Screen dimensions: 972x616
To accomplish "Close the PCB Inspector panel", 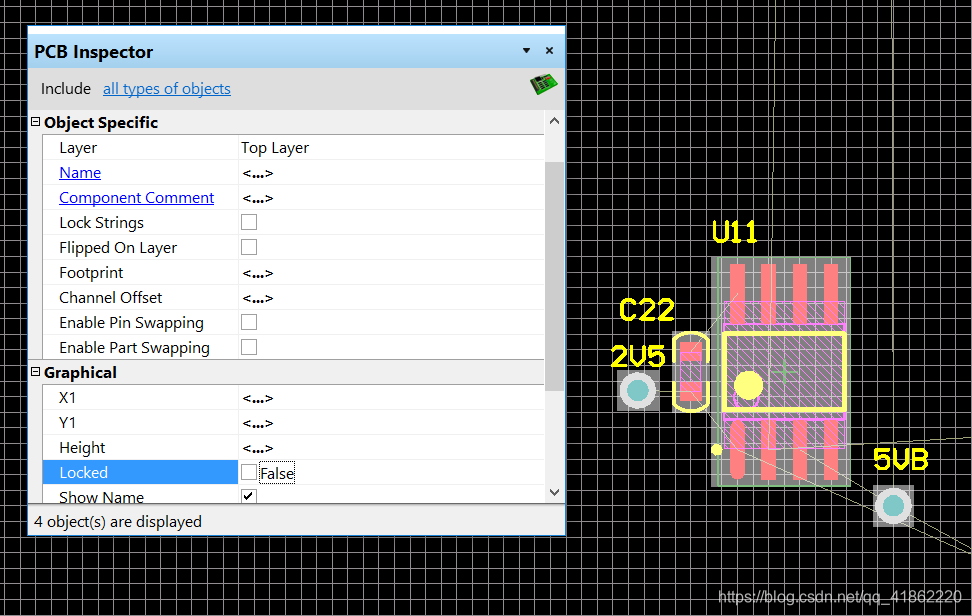I will pos(549,51).
